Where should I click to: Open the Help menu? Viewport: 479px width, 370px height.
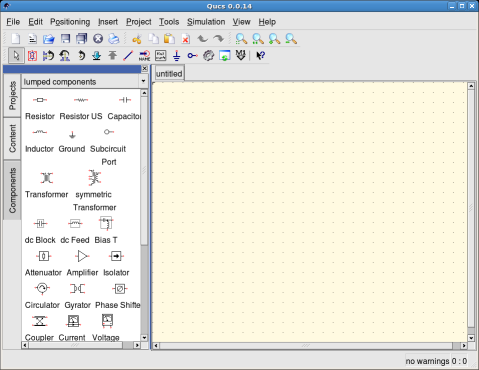coord(267,22)
